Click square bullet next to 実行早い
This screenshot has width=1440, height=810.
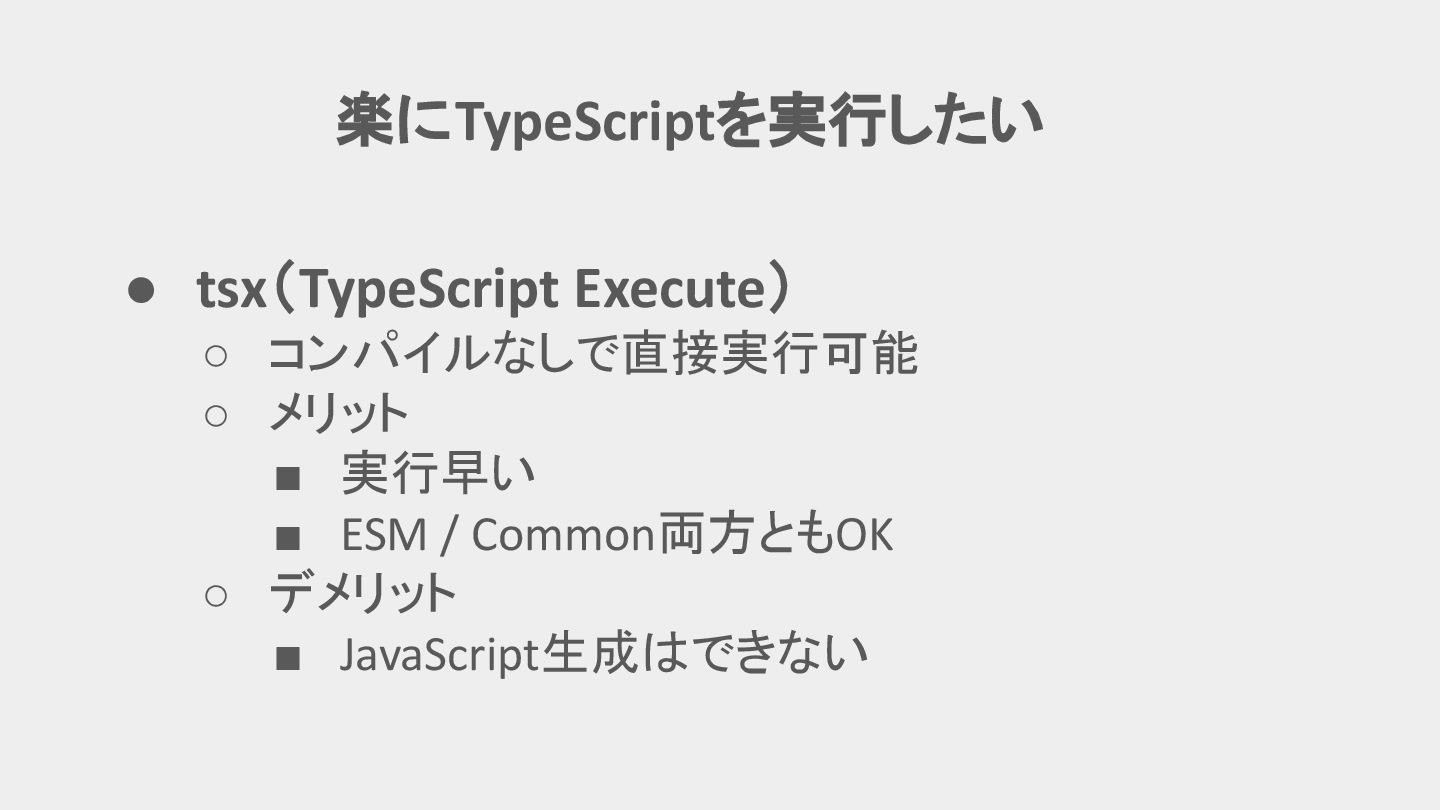tap(288, 479)
